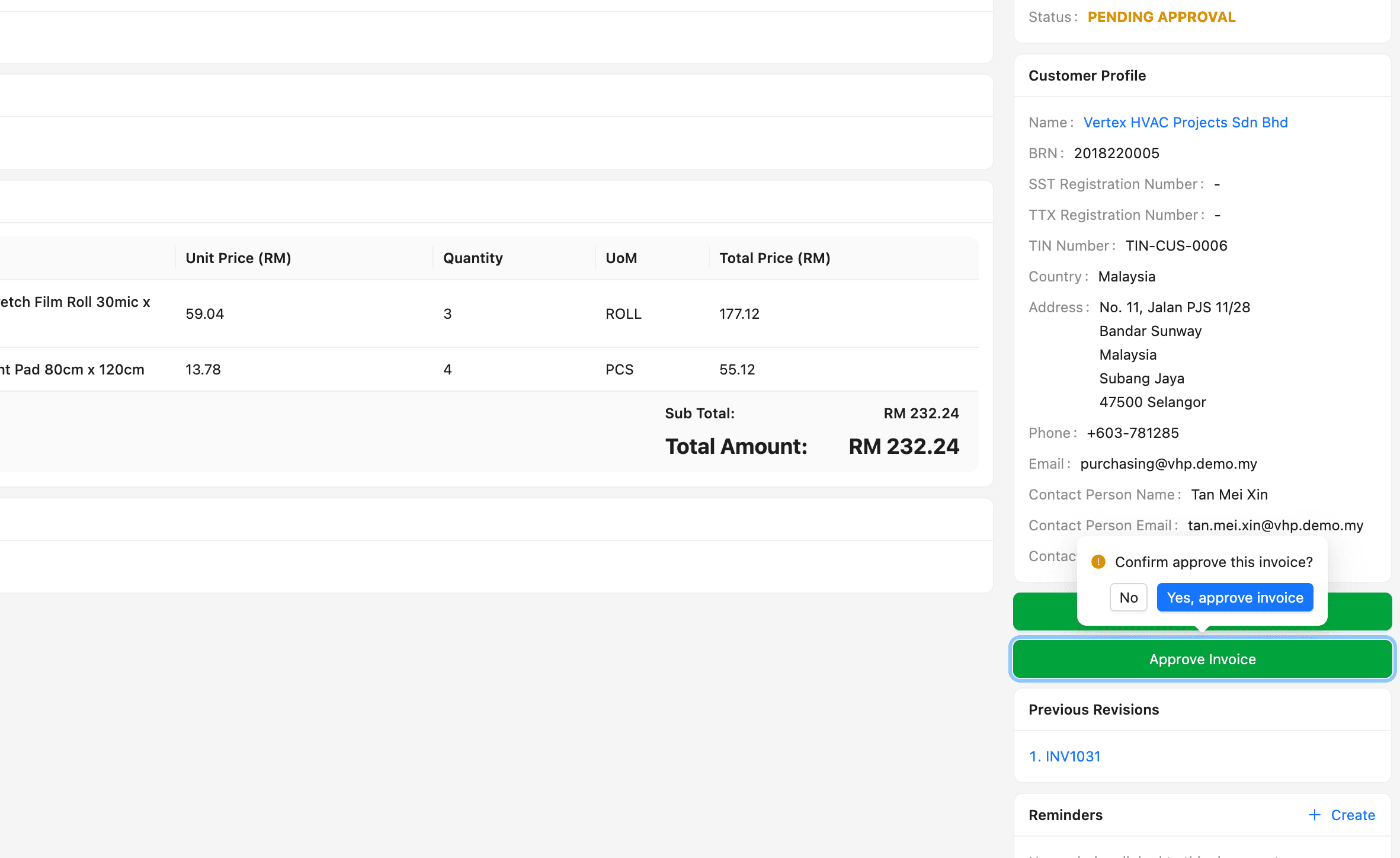Click the Previous Revisions section header
This screenshot has width=1400, height=858.
[1094, 709]
